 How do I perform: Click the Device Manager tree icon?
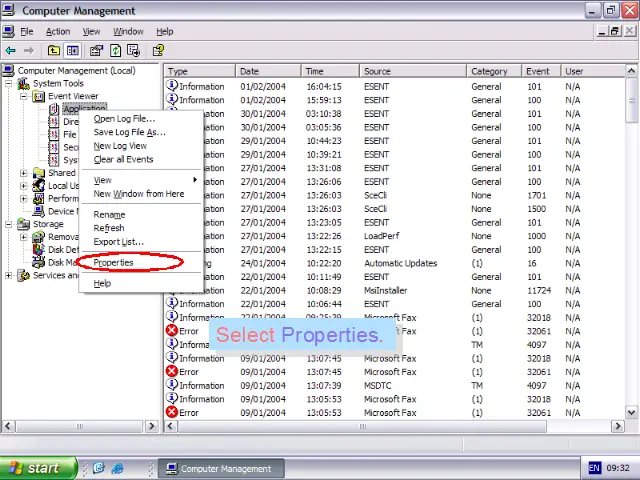38,211
